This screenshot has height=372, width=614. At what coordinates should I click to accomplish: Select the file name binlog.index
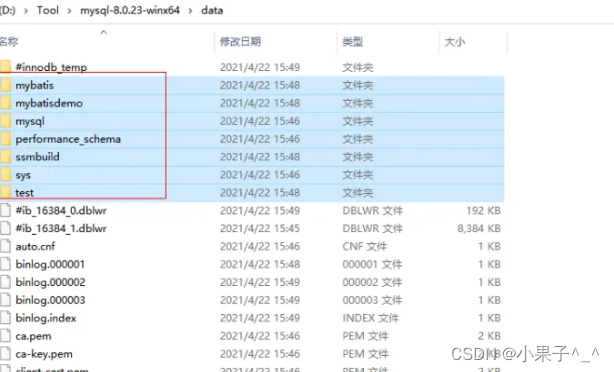[x=46, y=318]
